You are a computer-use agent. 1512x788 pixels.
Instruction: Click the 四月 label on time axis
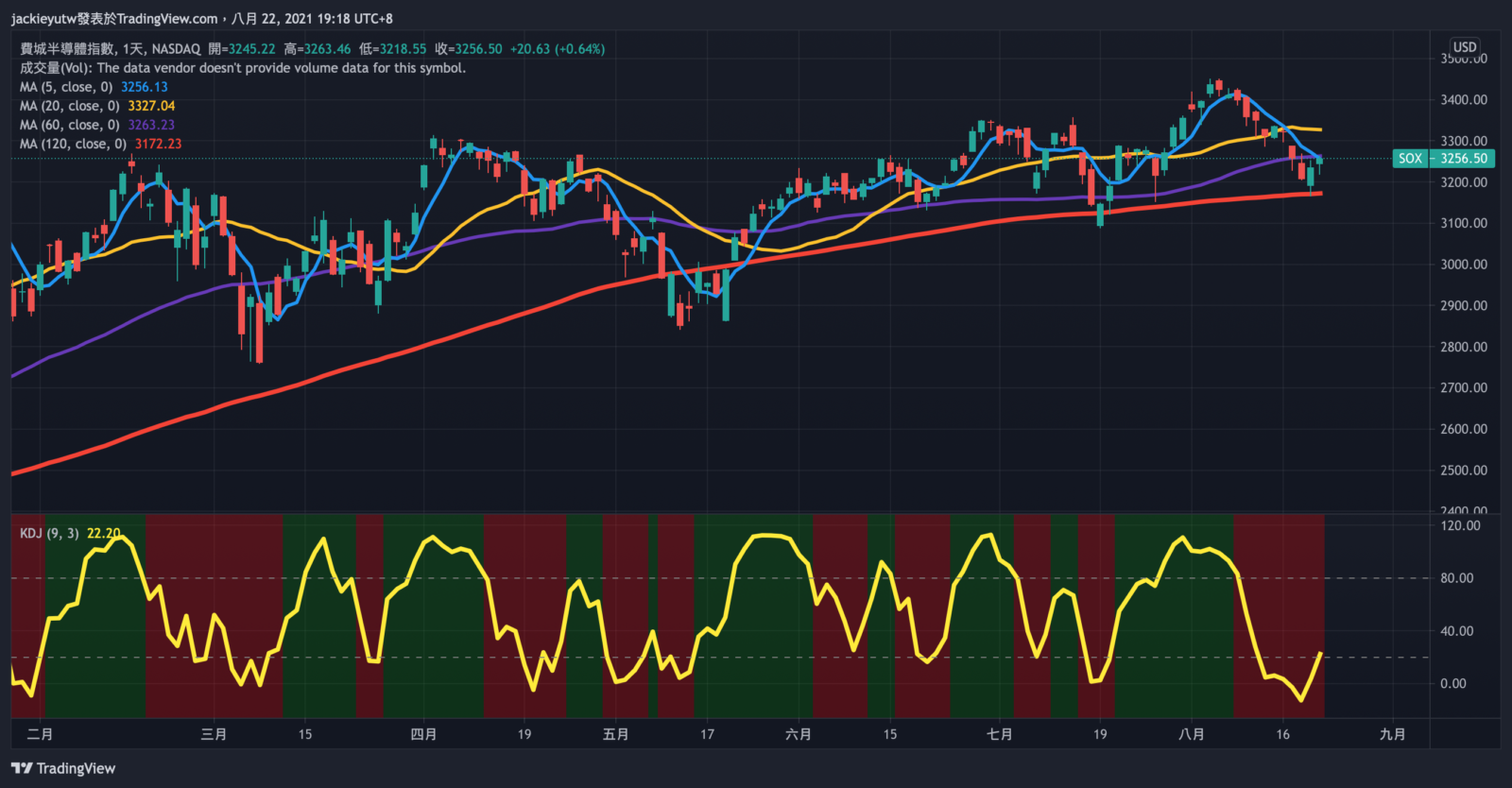pos(423,734)
